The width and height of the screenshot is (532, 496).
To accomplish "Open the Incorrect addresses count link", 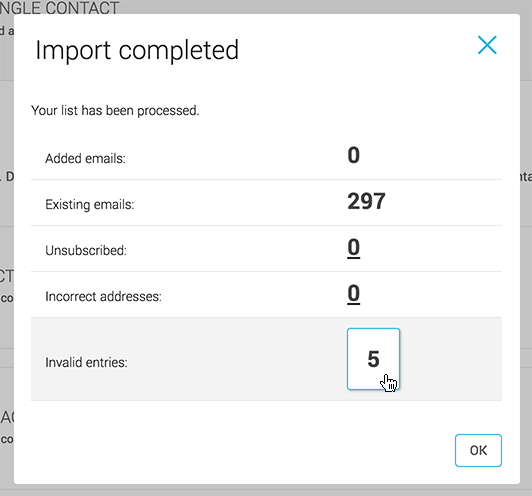I will click(x=353, y=294).
